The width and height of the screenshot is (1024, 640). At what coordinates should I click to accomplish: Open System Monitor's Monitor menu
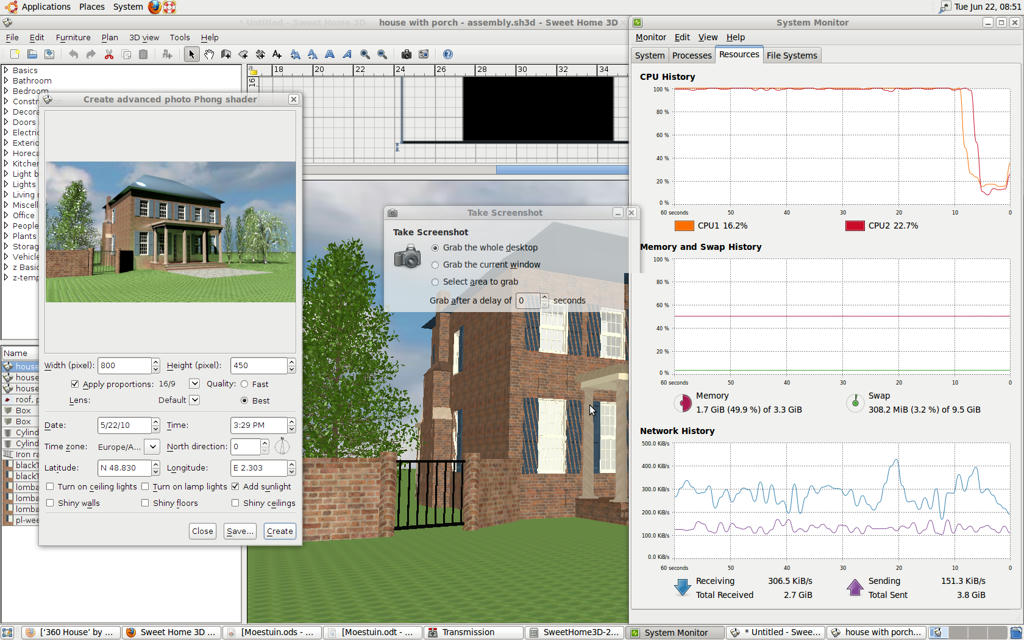tap(650, 37)
